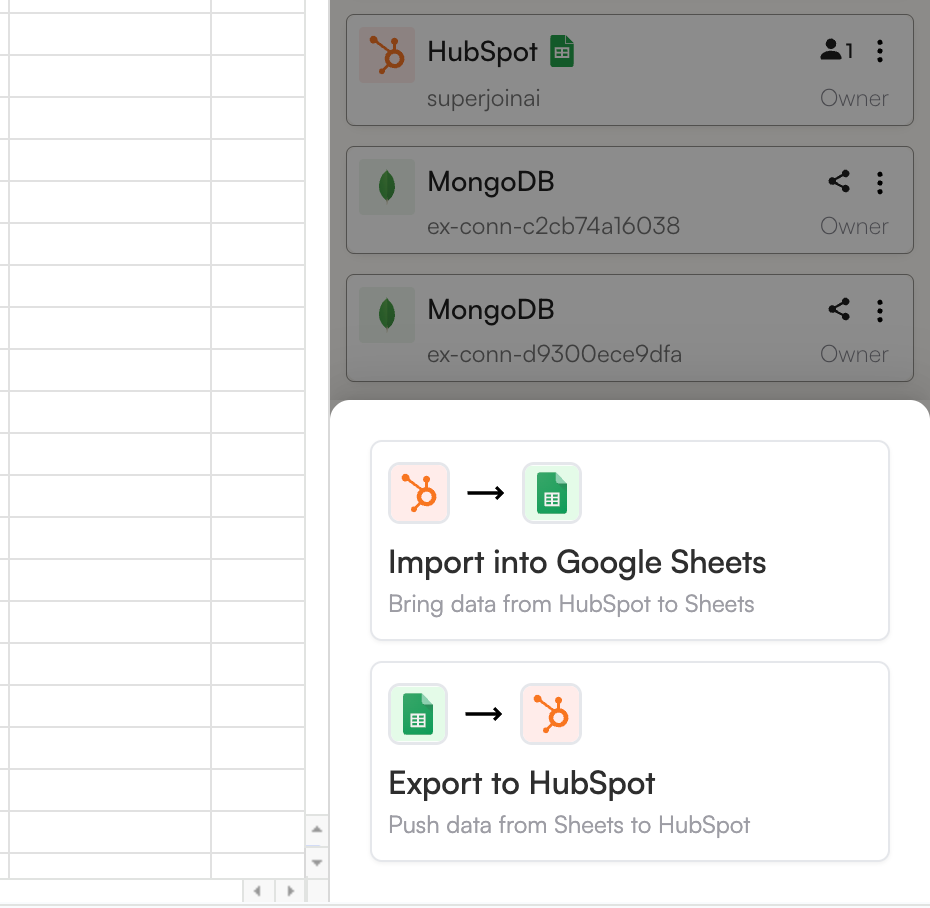This screenshot has width=930, height=908.
Task: Click the 'Owner' label on the HubSpot card
Action: point(854,98)
